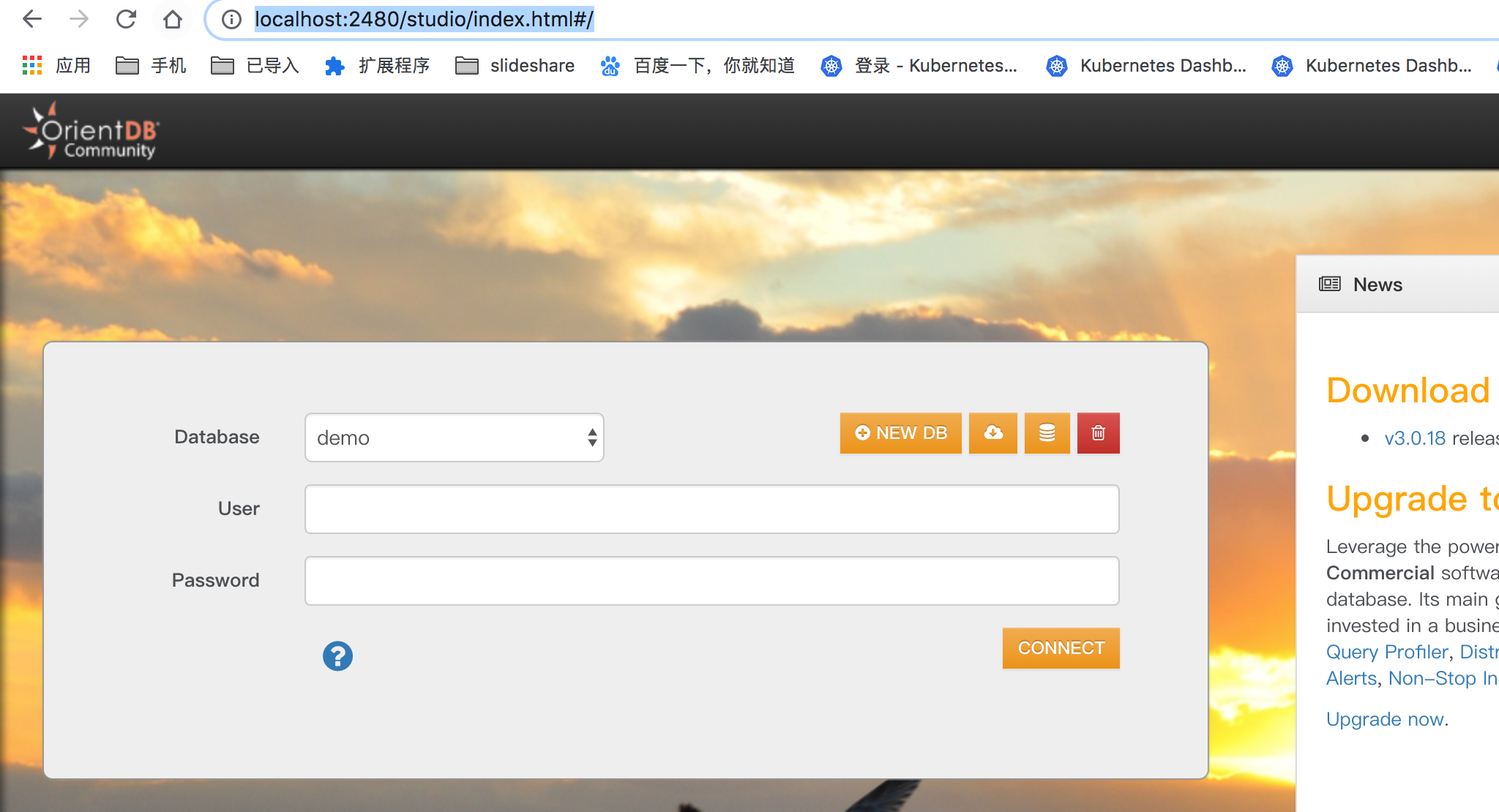
Task: Click the Upgrade now link
Action: point(1386,719)
